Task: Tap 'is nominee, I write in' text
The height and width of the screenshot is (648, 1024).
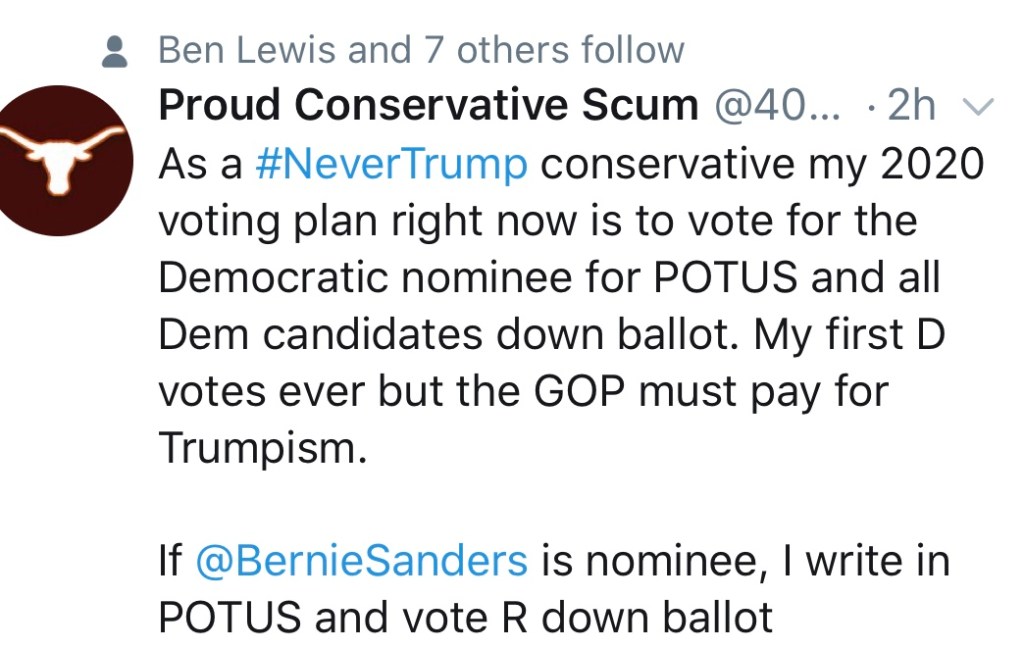Action: 746,561
